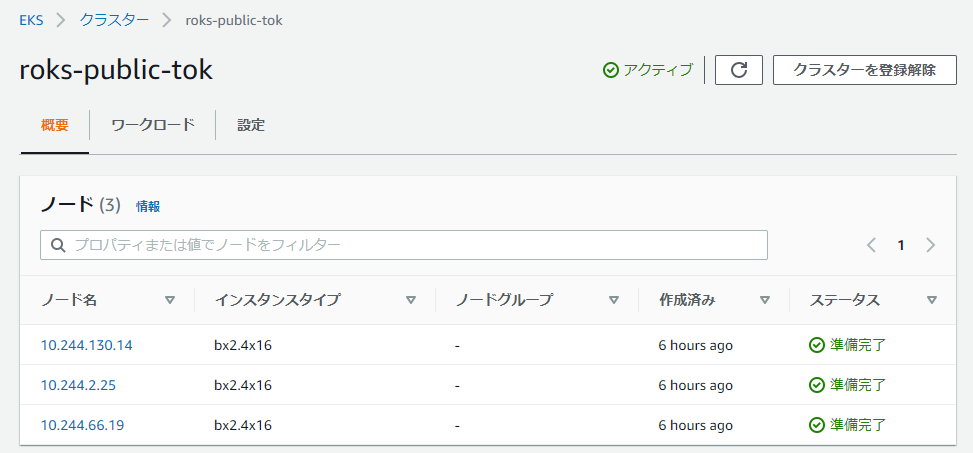The image size is (973, 453).
Task: Sort by ノードグループ column arrow
Action: pyautogui.click(x=614, y=300)
